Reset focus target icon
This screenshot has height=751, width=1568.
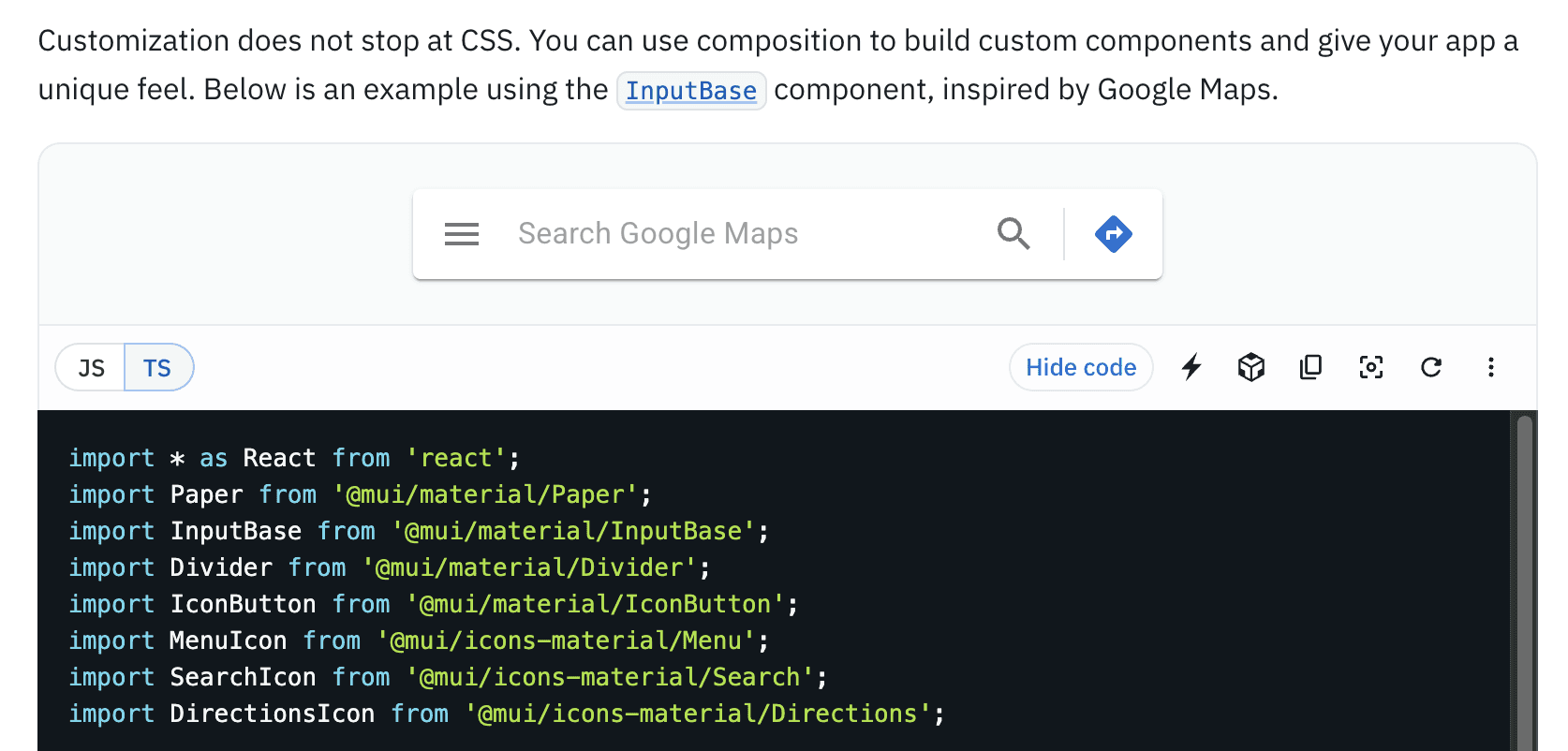pyautogui.click(x=1371, y=367)
